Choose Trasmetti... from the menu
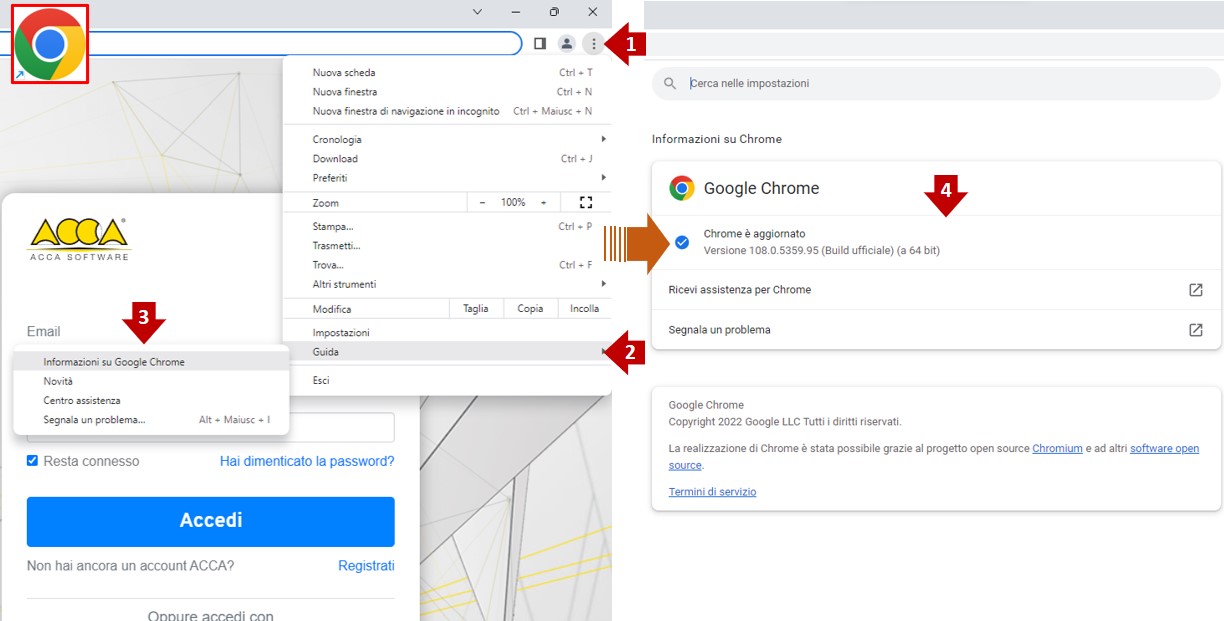Screen dimensions: 1224x621 [x=337, y=246]
